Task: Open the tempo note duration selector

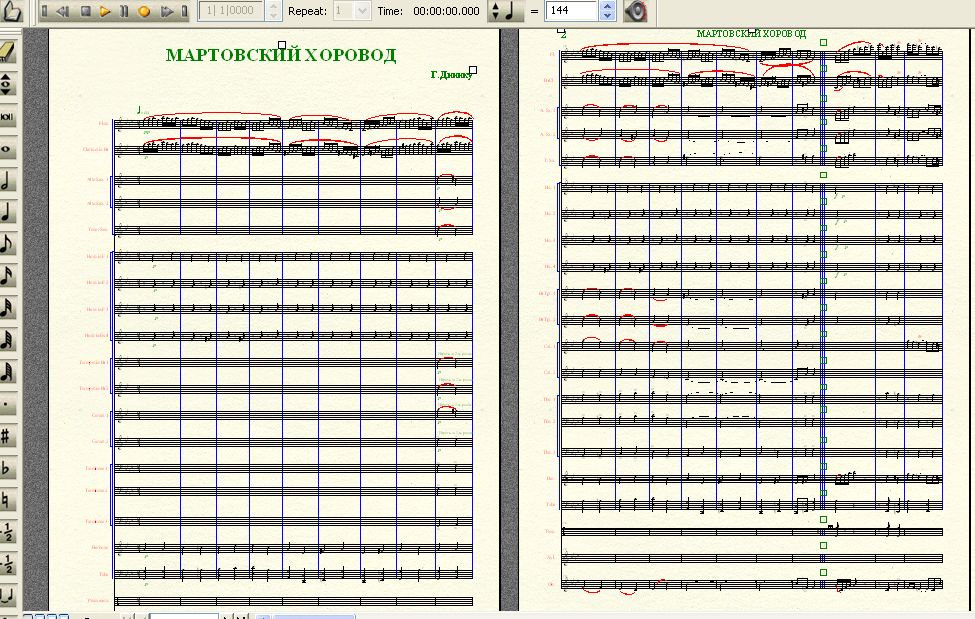Action: (504, 11)
